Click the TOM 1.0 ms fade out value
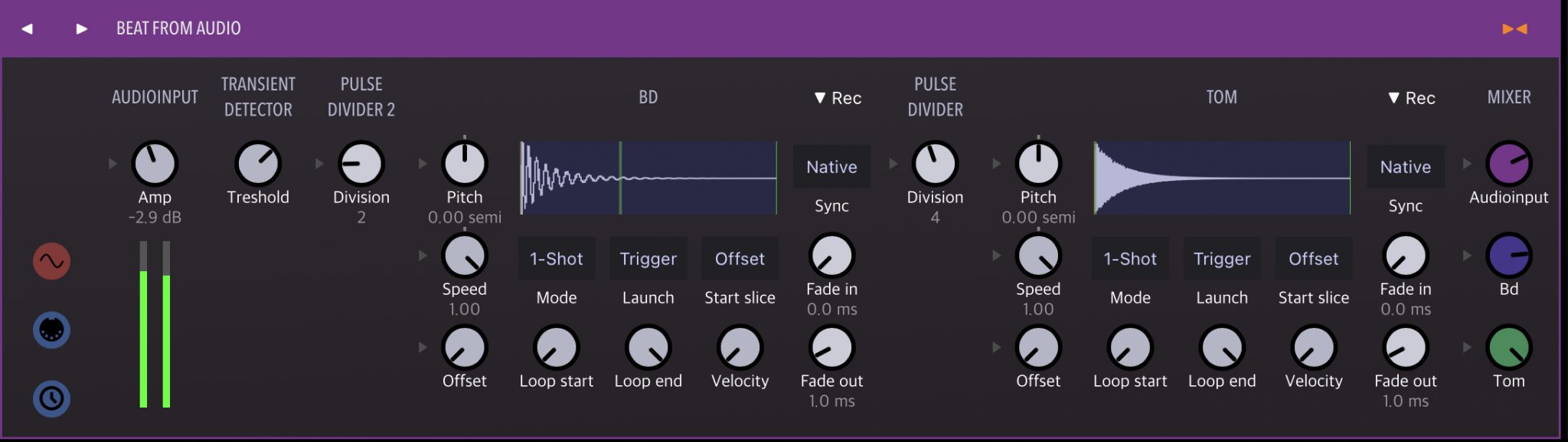Image resolution: width=1568 pixels, height=442 pixels. pyautogui.click(x=1406, y=401)
